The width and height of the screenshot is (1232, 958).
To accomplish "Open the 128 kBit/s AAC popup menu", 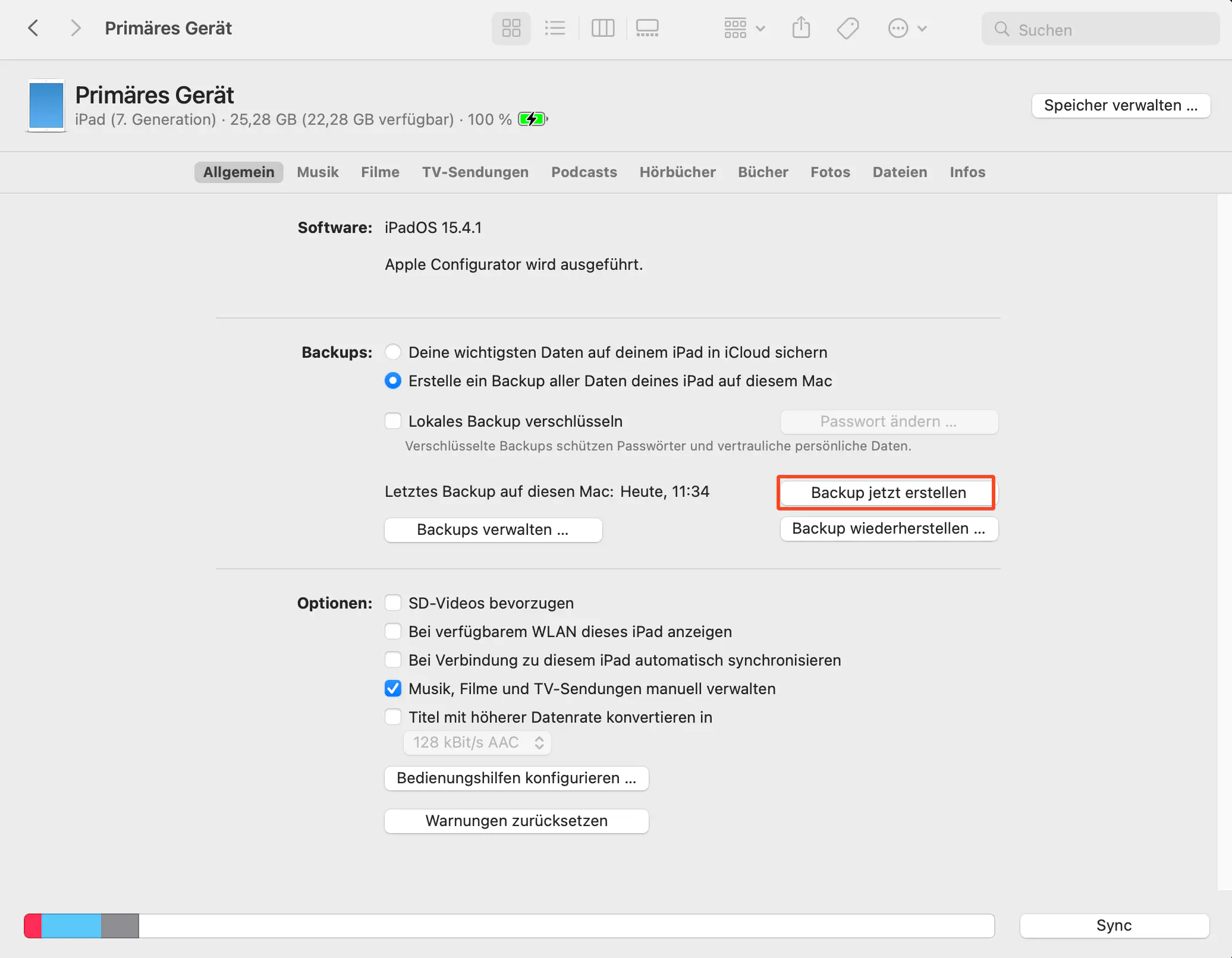I will [477, 743].
